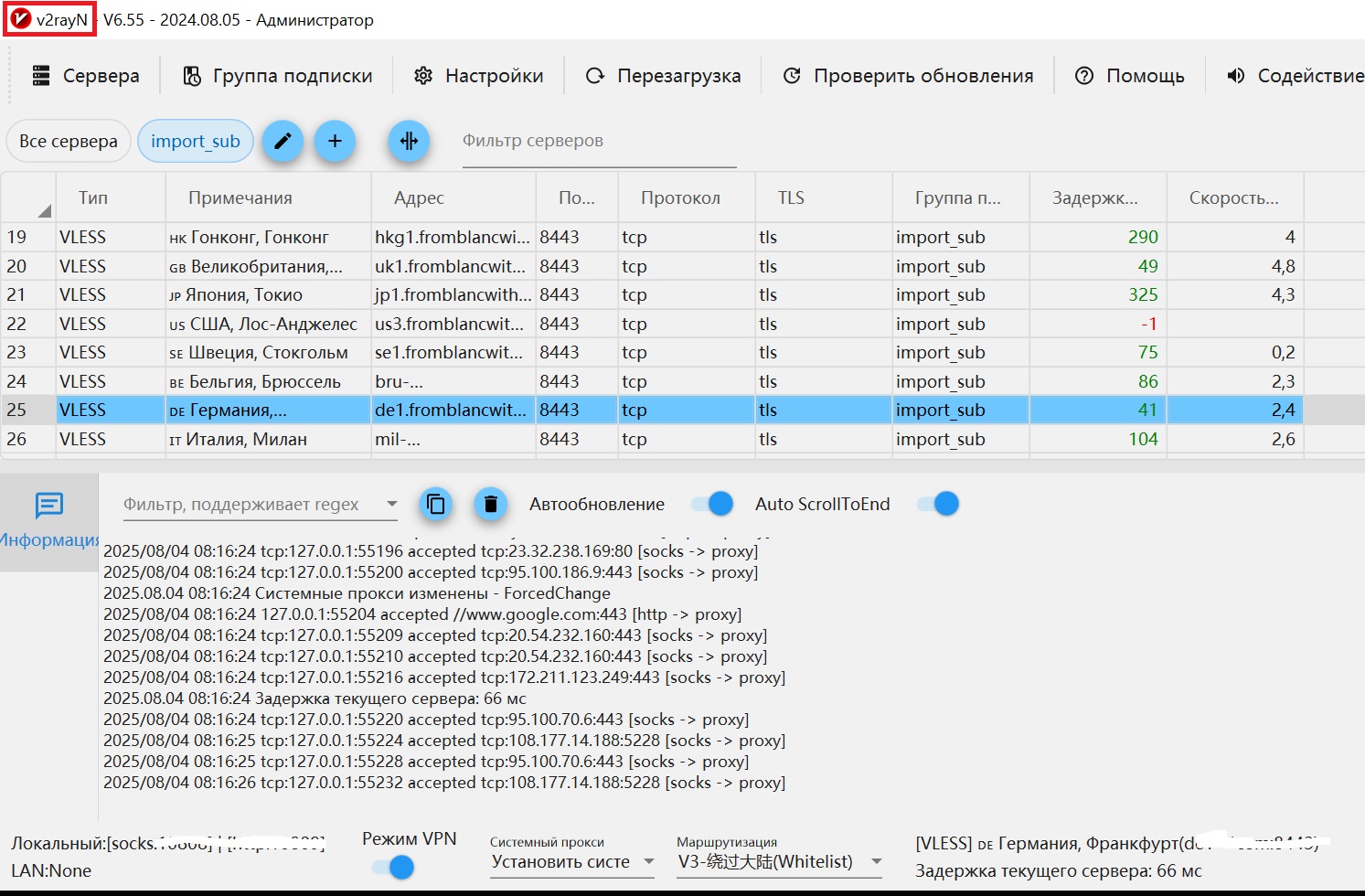Click the v2rayN logo in title bar
Viewport: 1365px width, 896px height.
tap(20, 19)
